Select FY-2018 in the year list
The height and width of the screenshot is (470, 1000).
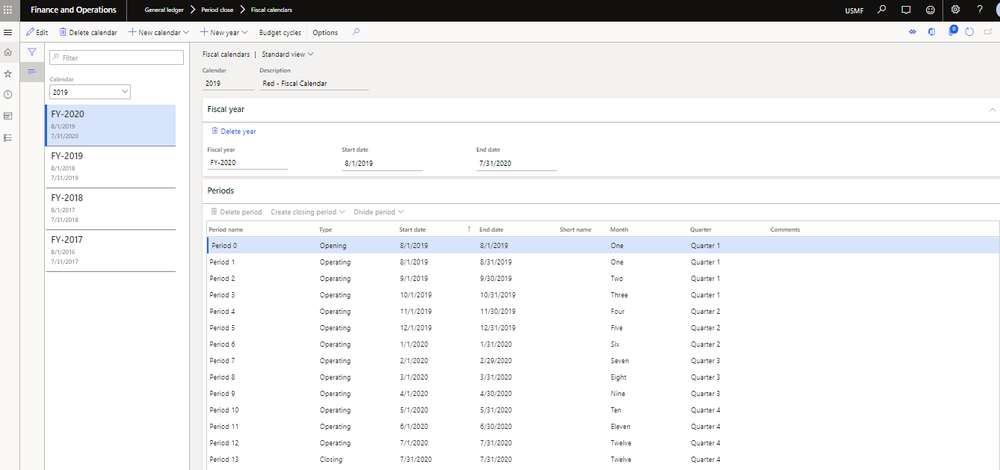tap(110, 209)
